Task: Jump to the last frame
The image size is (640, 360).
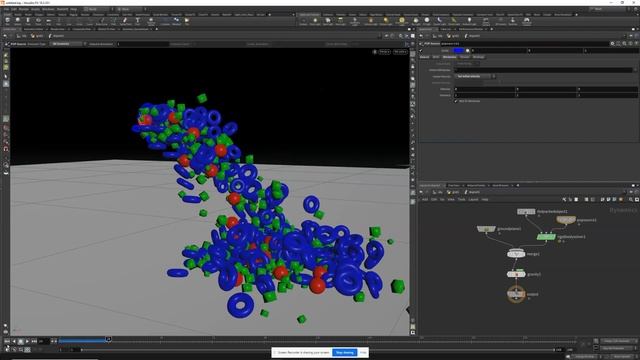Action: [x=34, y=341]
